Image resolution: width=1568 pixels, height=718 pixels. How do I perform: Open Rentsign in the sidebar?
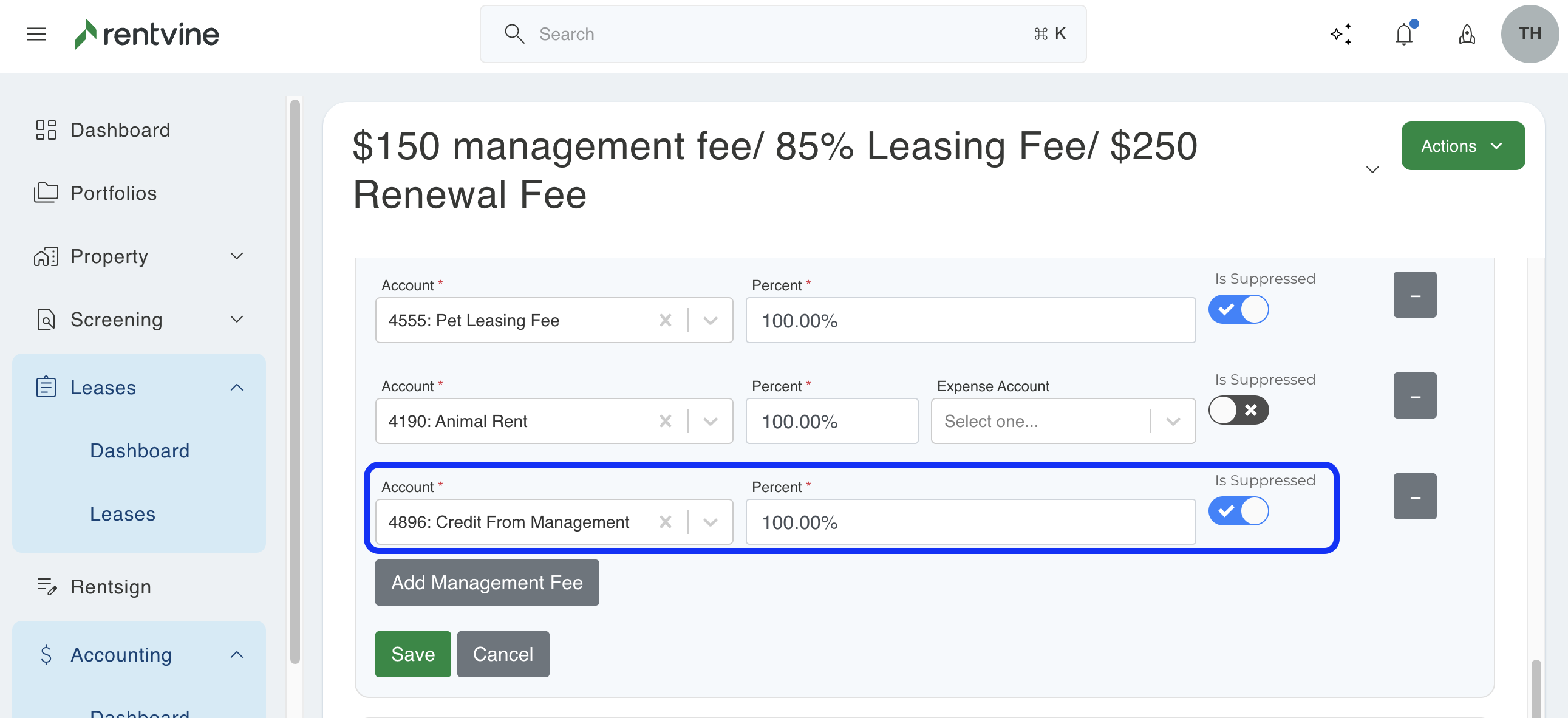click(x=110, y=586)
